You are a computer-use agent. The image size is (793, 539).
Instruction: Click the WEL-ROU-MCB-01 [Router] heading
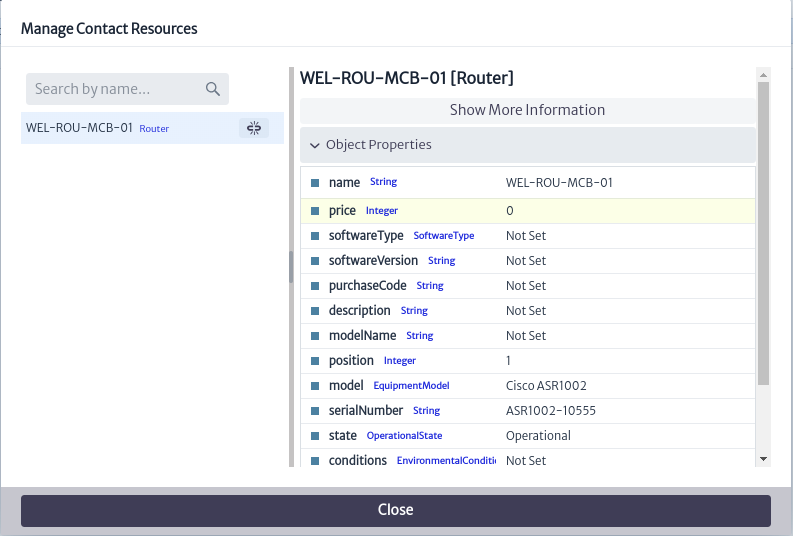[407, 78]
